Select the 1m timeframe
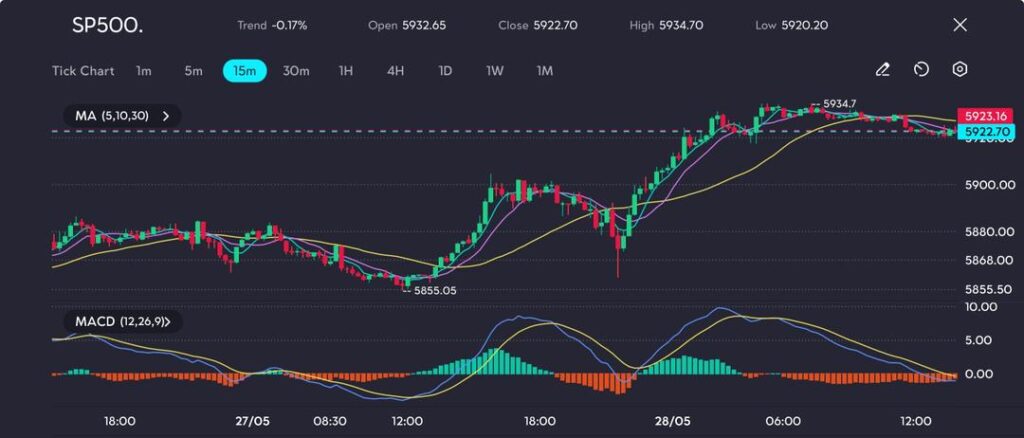Viewport: 1024px width, 438px height. coord(144,71)
